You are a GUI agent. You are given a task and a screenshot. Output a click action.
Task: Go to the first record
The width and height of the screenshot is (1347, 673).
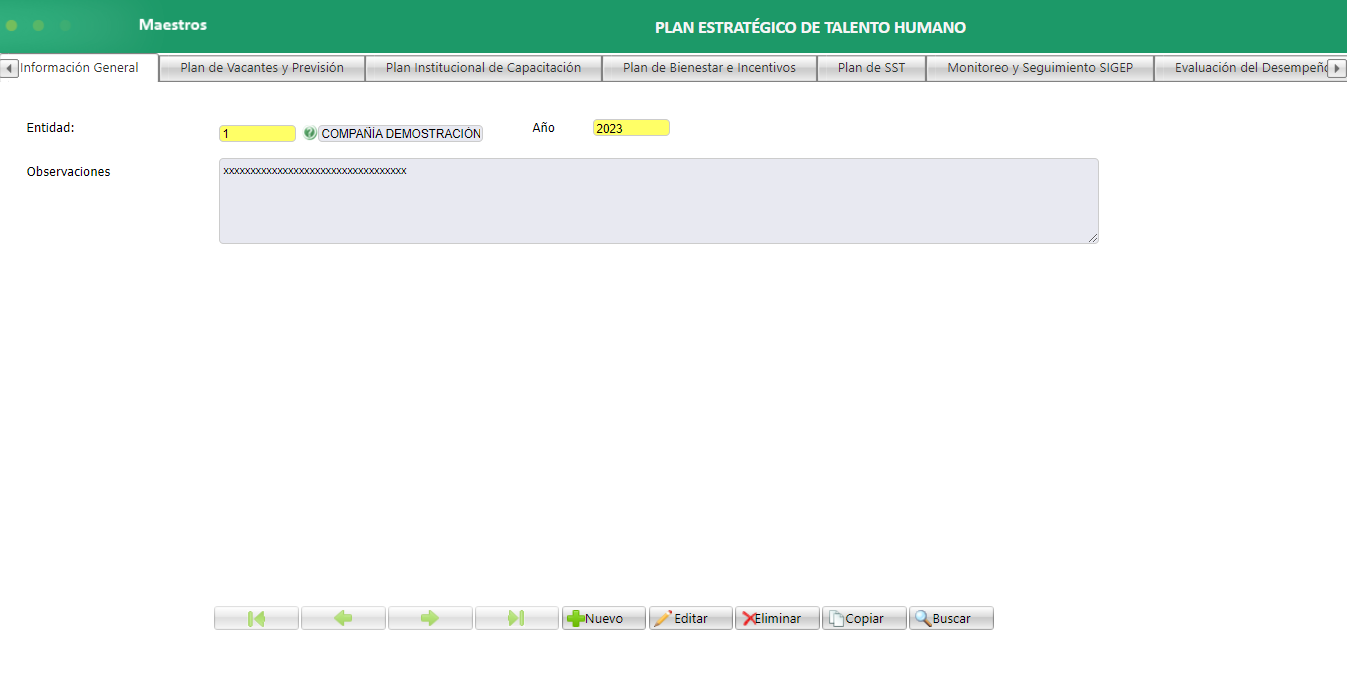(x=256, y=618)
